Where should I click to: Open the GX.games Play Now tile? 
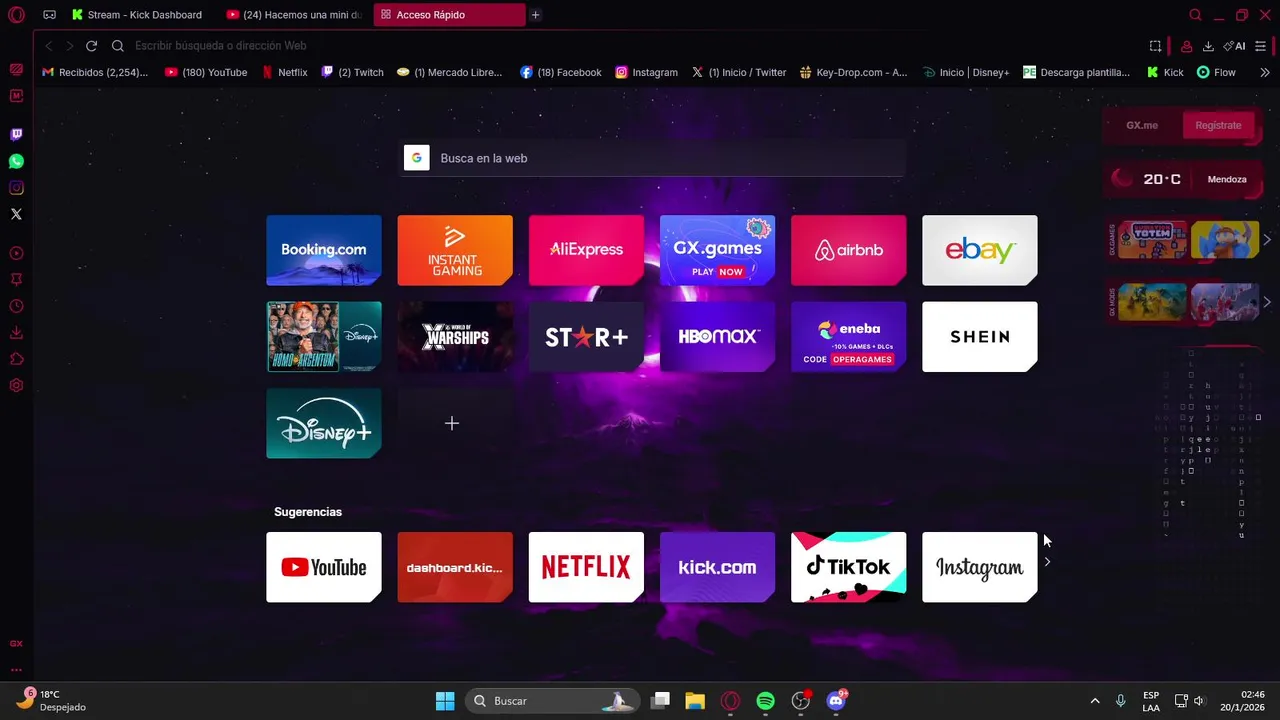717,250
